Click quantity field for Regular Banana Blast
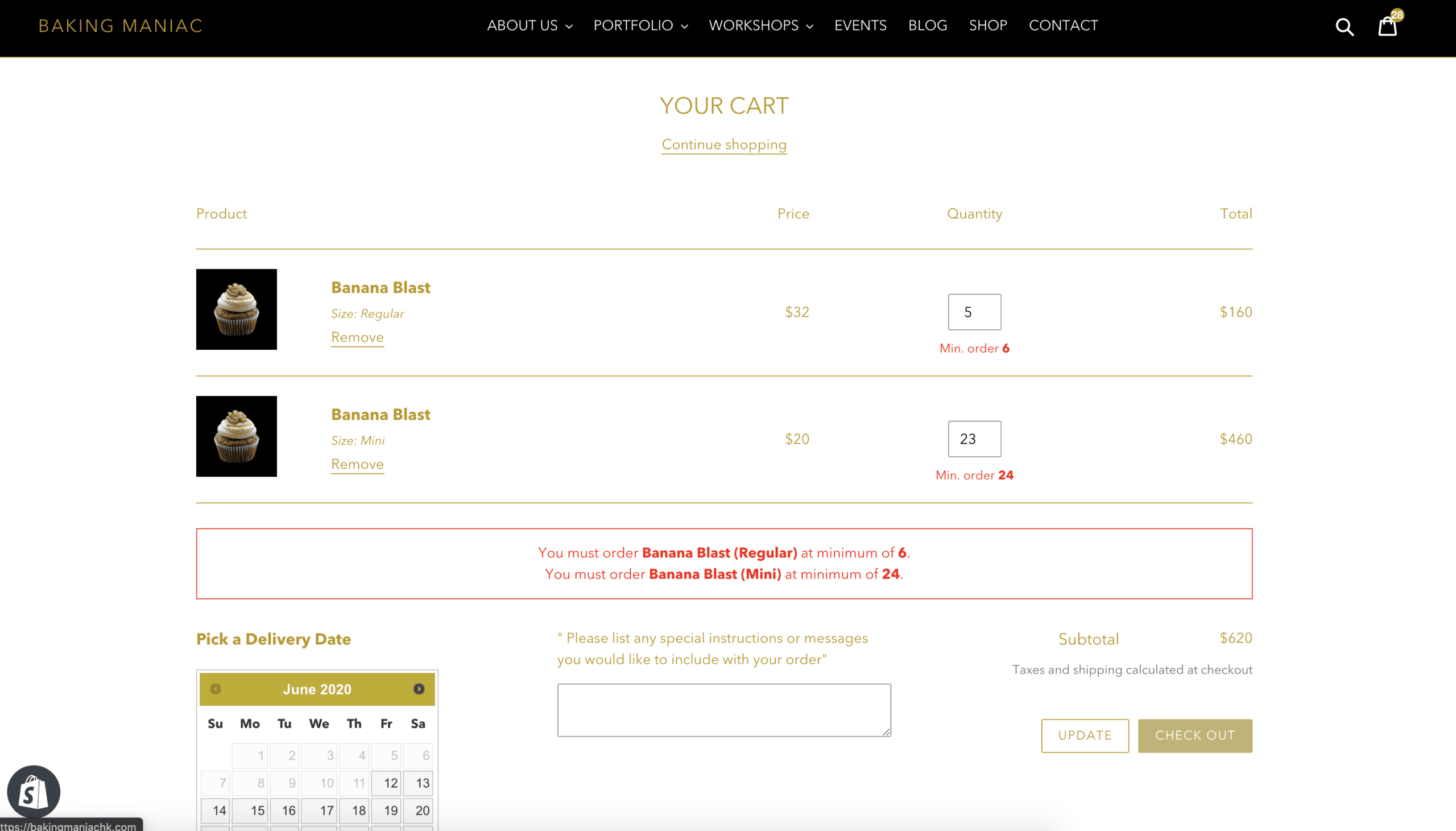The height and width of the screenshot is (831, 1456). pos(974,312)
